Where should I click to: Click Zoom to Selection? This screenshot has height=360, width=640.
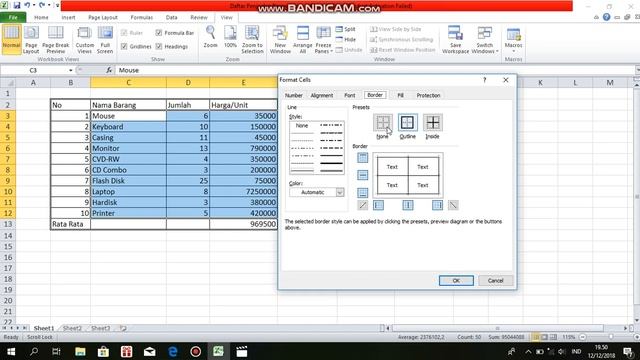click(x=252, y=39)
